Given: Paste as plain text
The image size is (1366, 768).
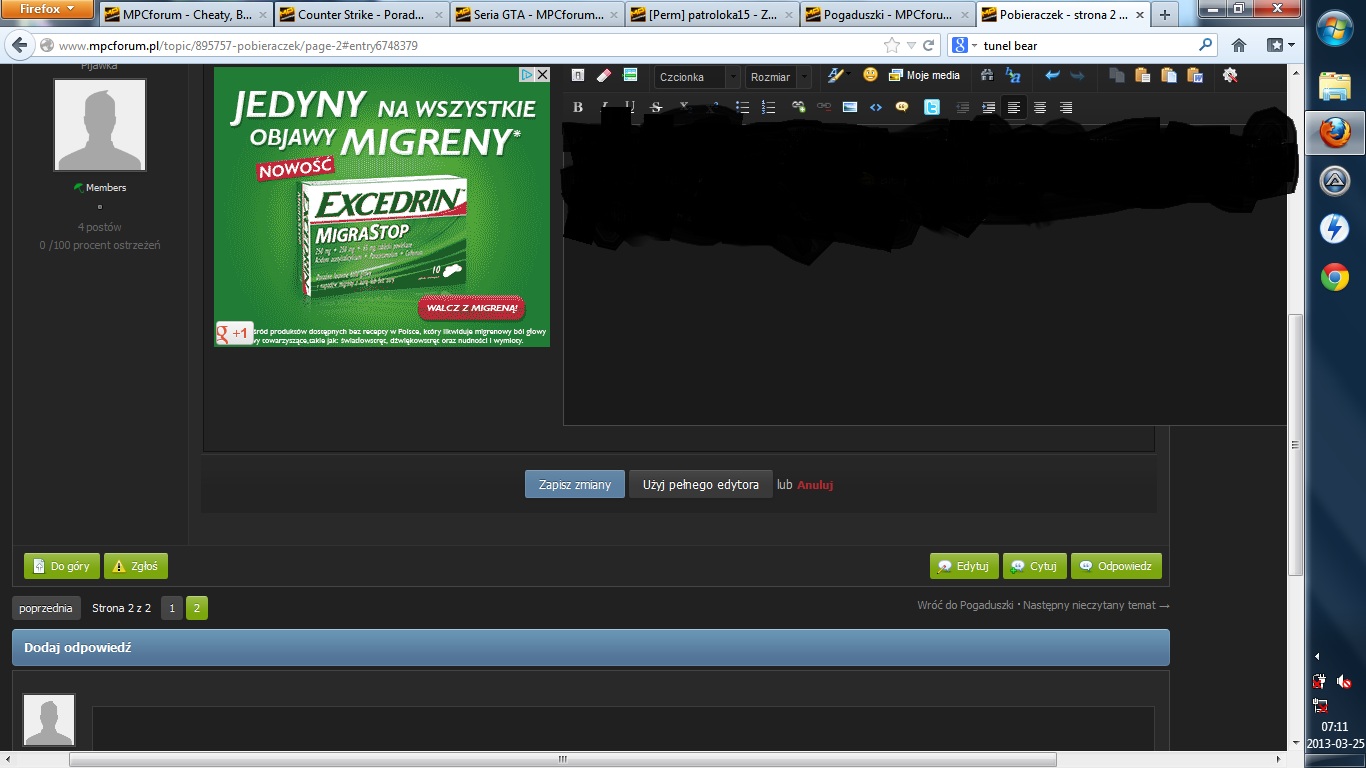Looking at the screenshot, I should tap(1168, 75).
